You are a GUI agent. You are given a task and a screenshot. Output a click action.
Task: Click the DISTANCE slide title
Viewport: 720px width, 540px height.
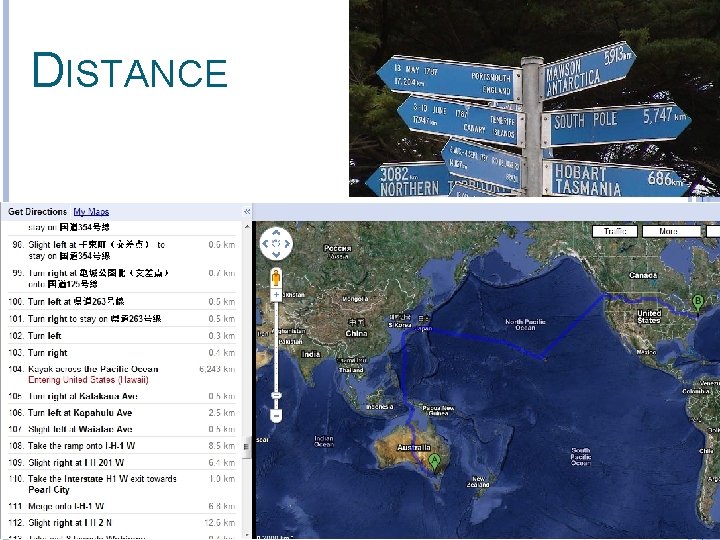(x=130, y=70)
